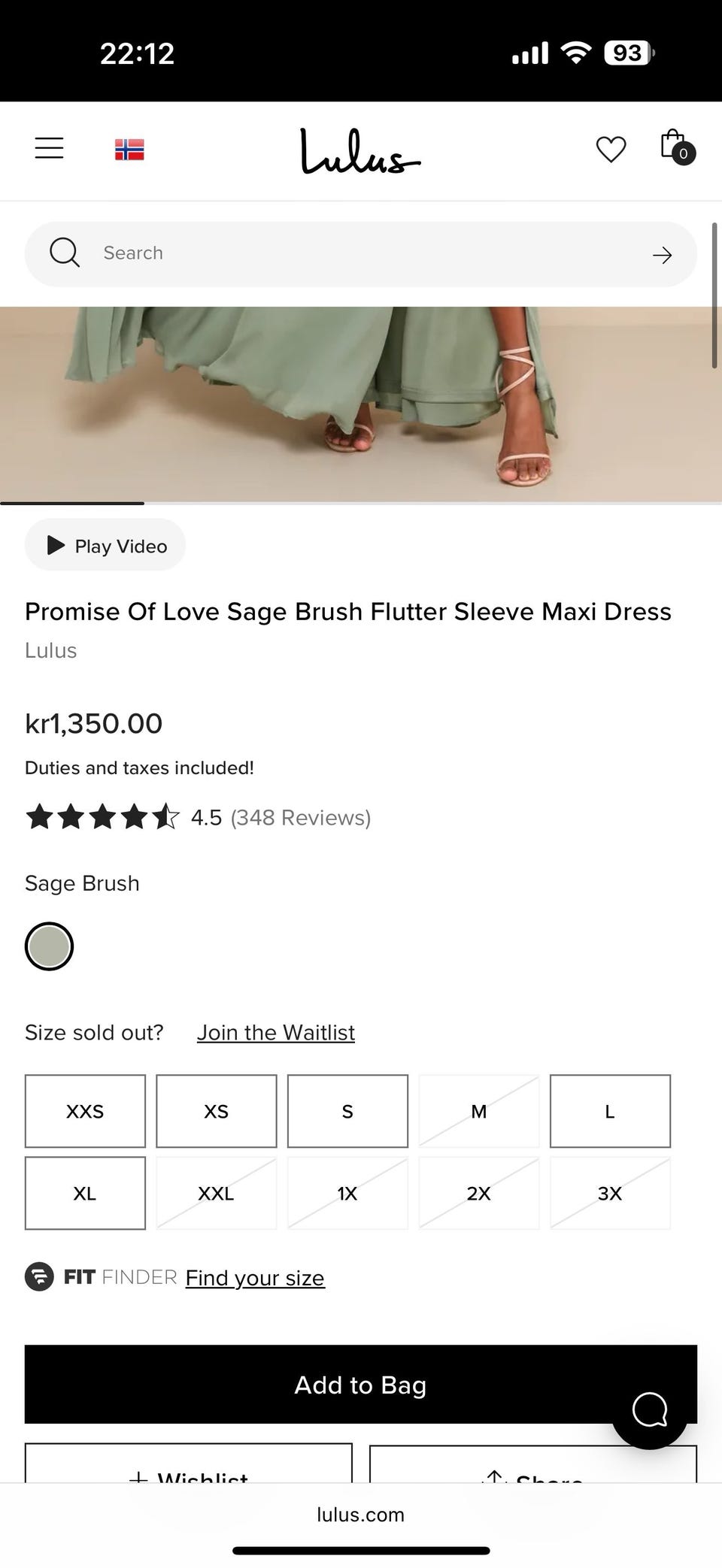Open the wishlist heart icon

[x=611, y=149]
